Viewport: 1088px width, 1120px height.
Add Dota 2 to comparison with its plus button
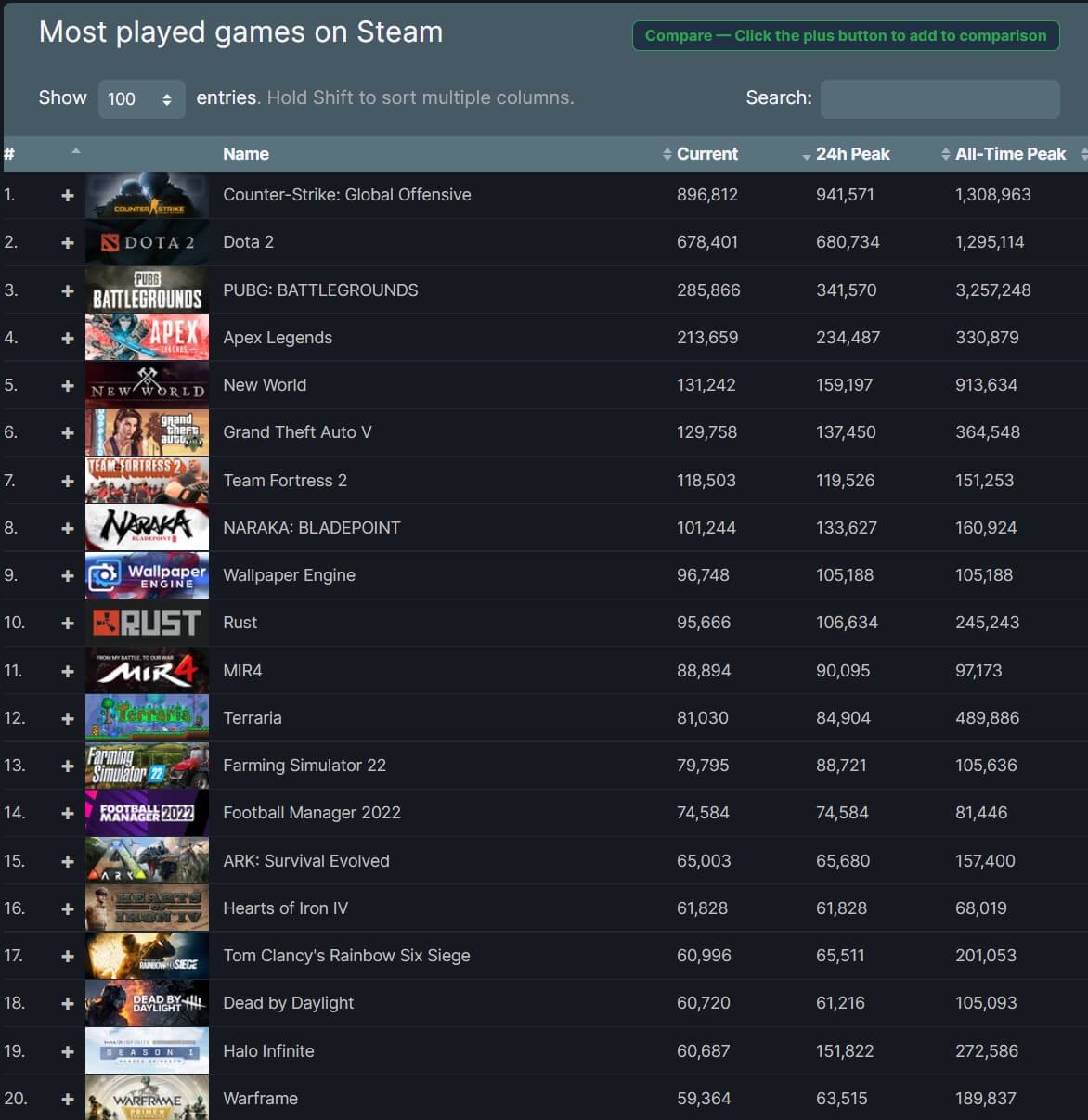(x=67, y=242)
